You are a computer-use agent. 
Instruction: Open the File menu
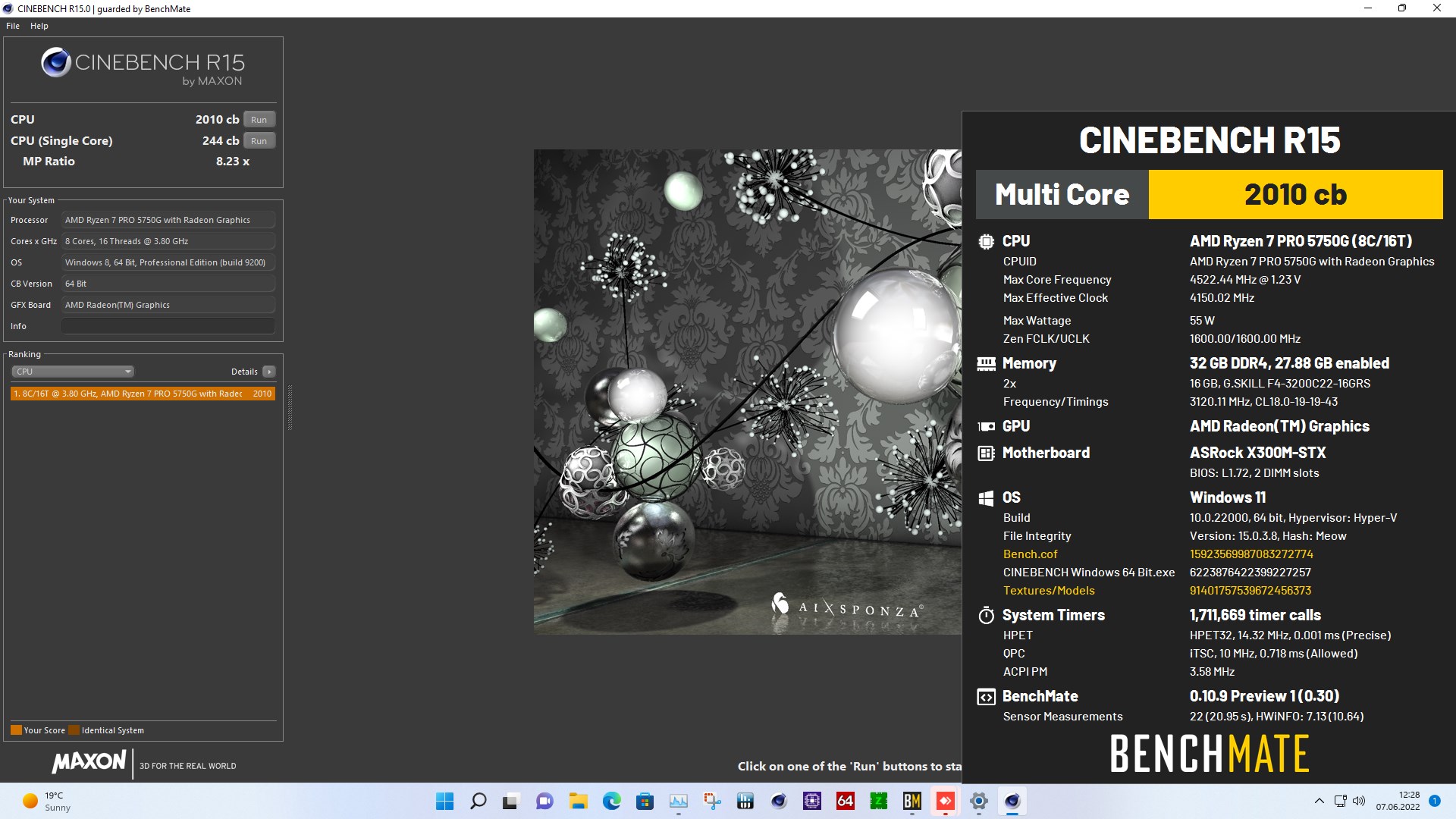coord(13,26)
